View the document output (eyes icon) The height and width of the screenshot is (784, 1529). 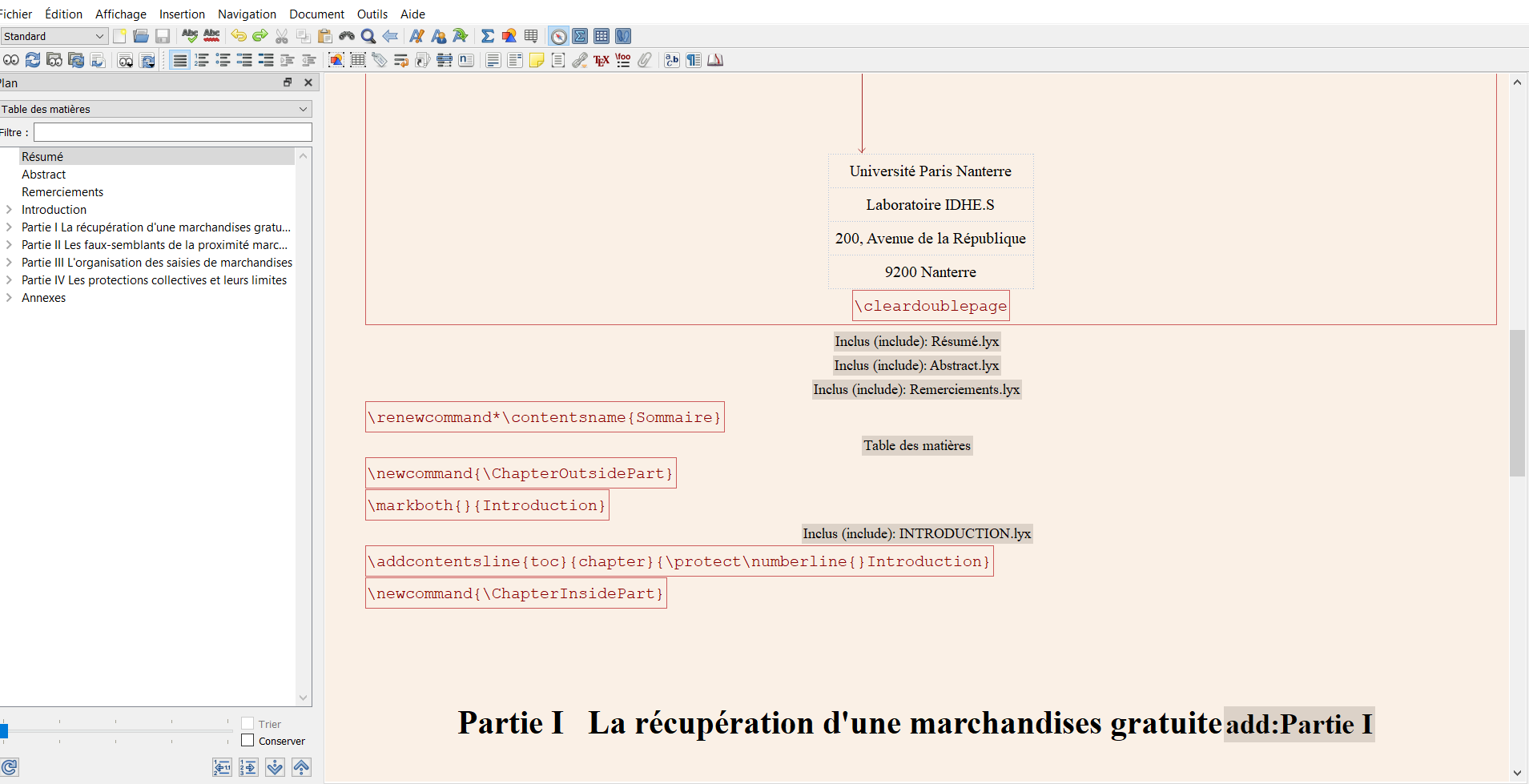pyautogui.click(x=11, y=60)
